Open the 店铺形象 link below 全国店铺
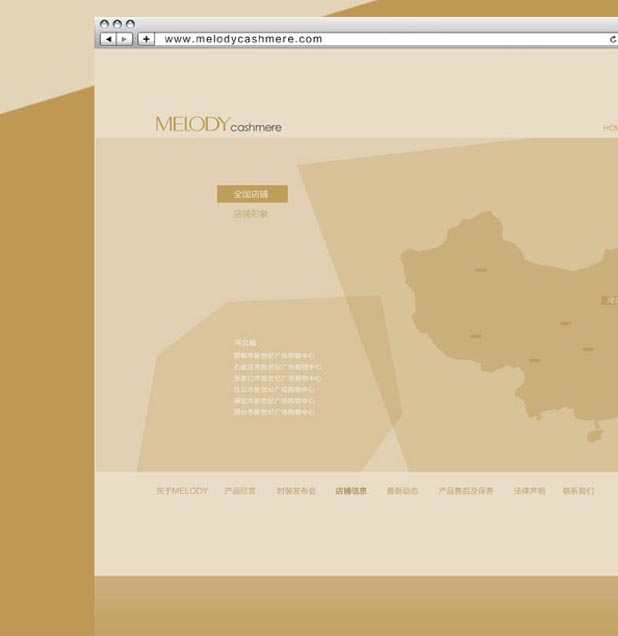Image resolution: width=618 pixels, height=636 pixels. click(x=251, y=214)
